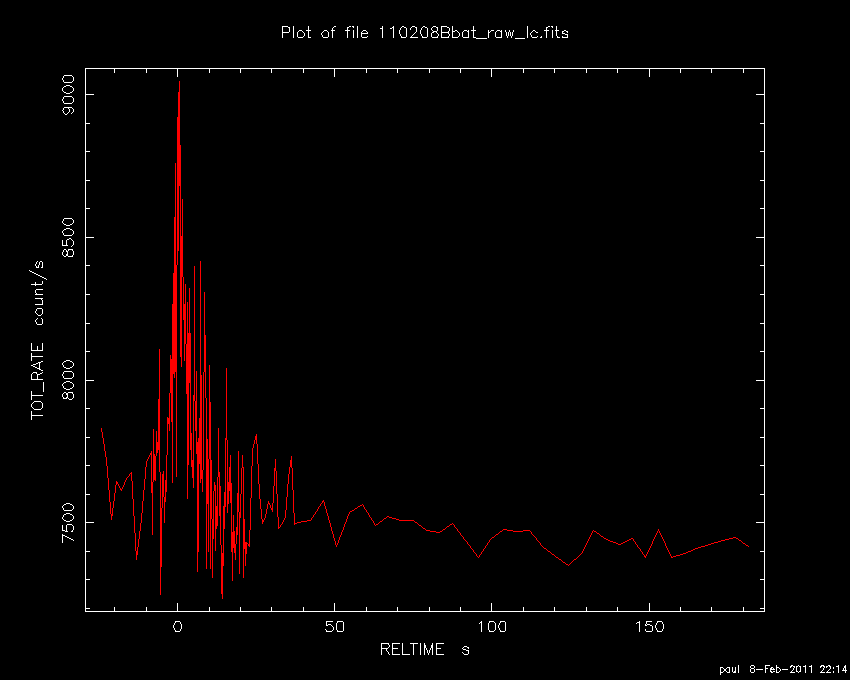
Task: Click the x-axis tick label 100
Action: click(491, 627)
